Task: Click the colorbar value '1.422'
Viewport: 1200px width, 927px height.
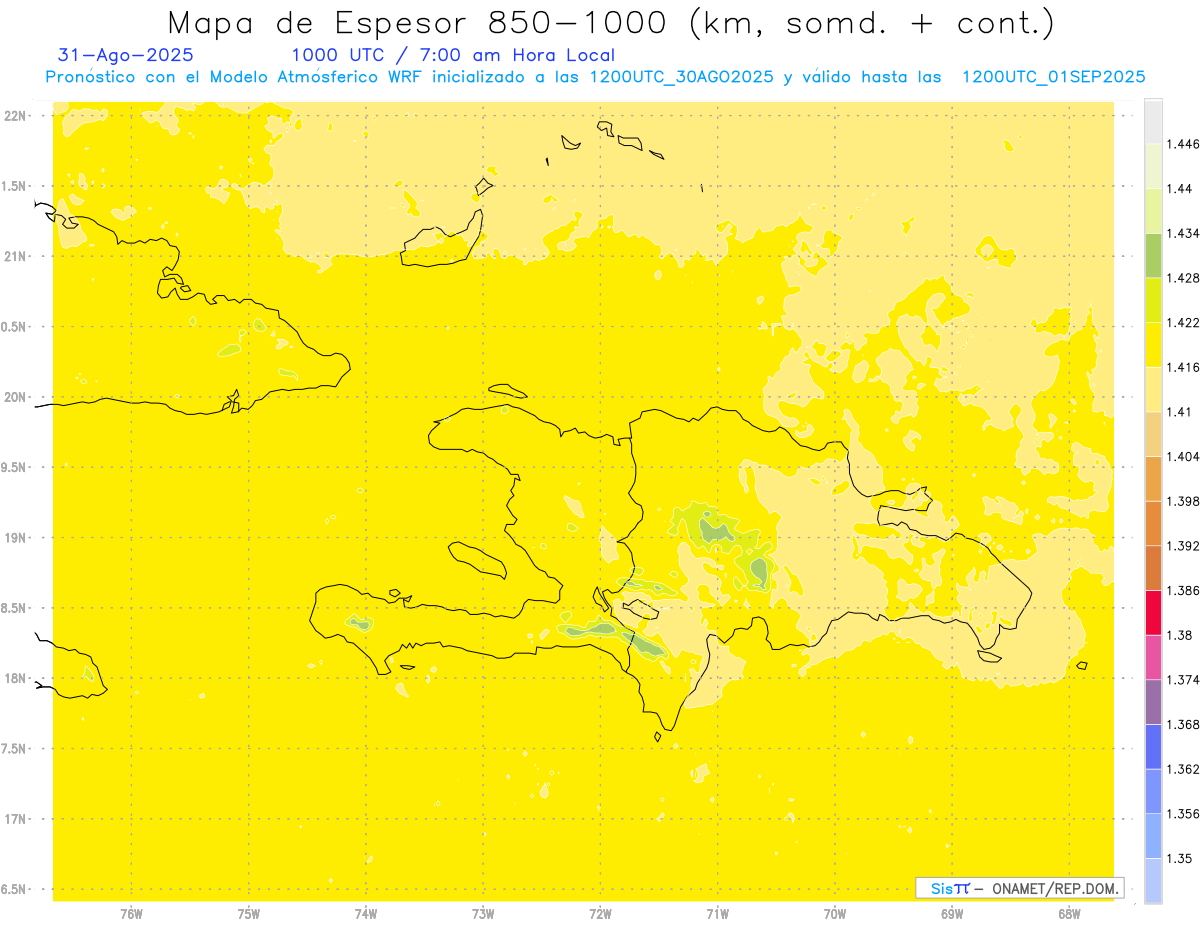Action: [x=1183, y=322]
